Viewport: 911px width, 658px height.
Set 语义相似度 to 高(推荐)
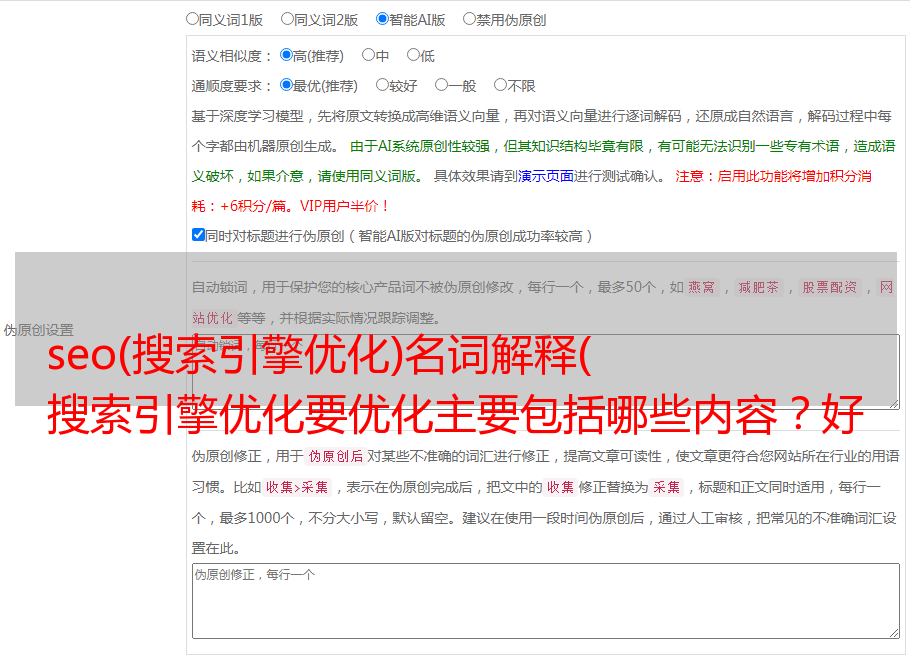pyautogui.click(x=286, y=55)
